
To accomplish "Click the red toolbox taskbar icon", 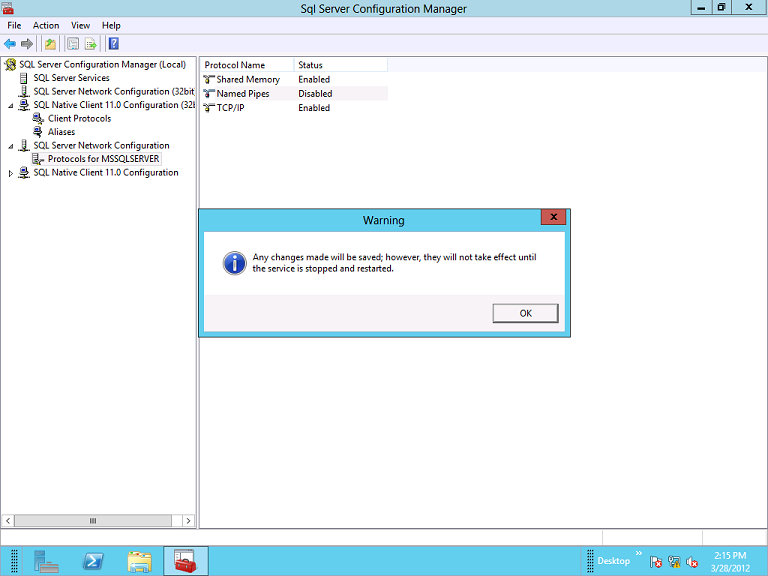I will point(186,561).
